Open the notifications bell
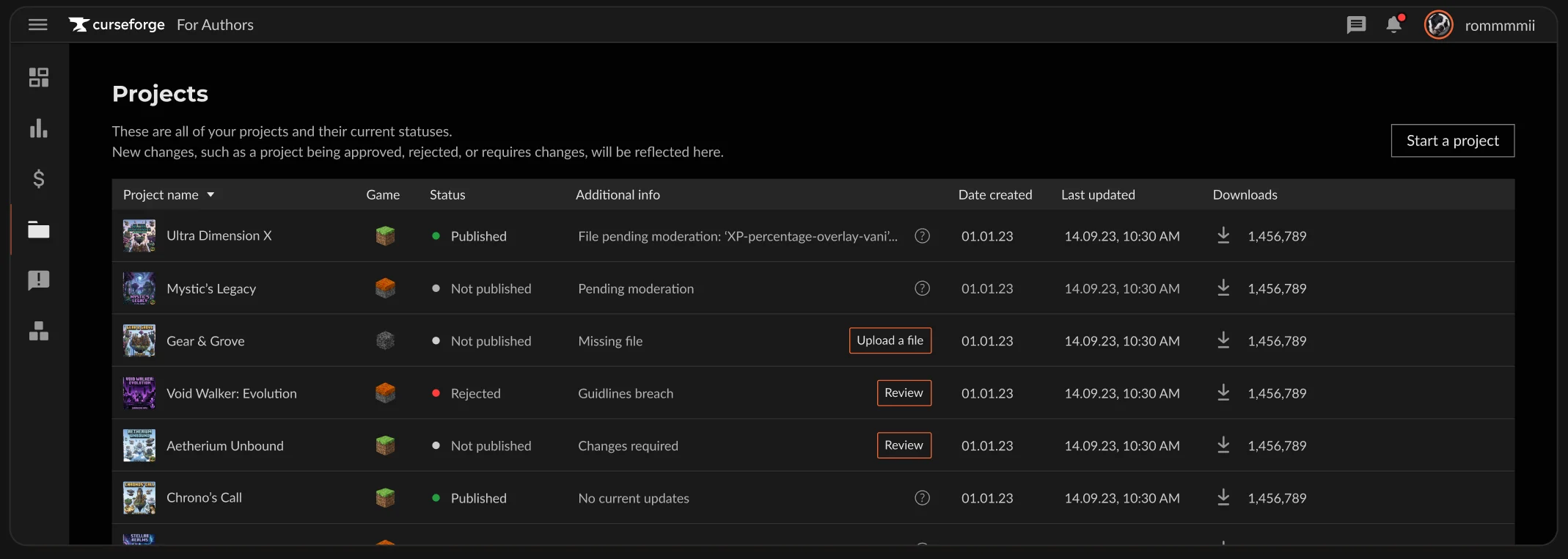The width and height of the screenshot is (1568, 559). pos(1394,24)
